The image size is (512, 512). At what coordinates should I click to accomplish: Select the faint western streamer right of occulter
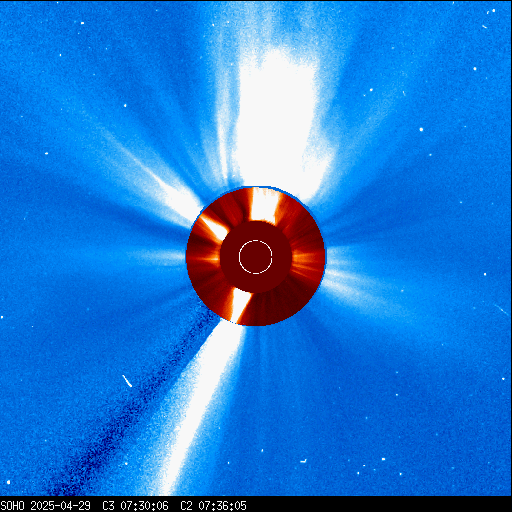click(360, 287)
